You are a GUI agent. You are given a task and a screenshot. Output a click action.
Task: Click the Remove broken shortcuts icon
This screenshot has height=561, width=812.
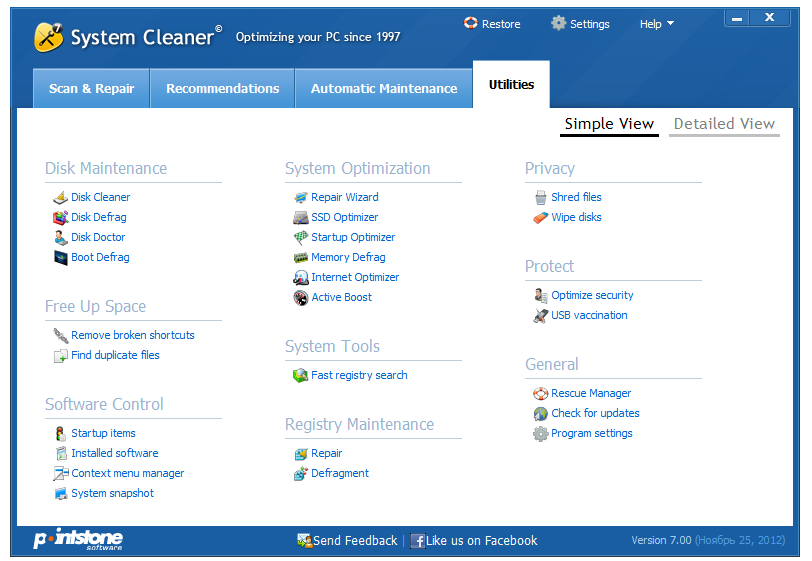61,336
